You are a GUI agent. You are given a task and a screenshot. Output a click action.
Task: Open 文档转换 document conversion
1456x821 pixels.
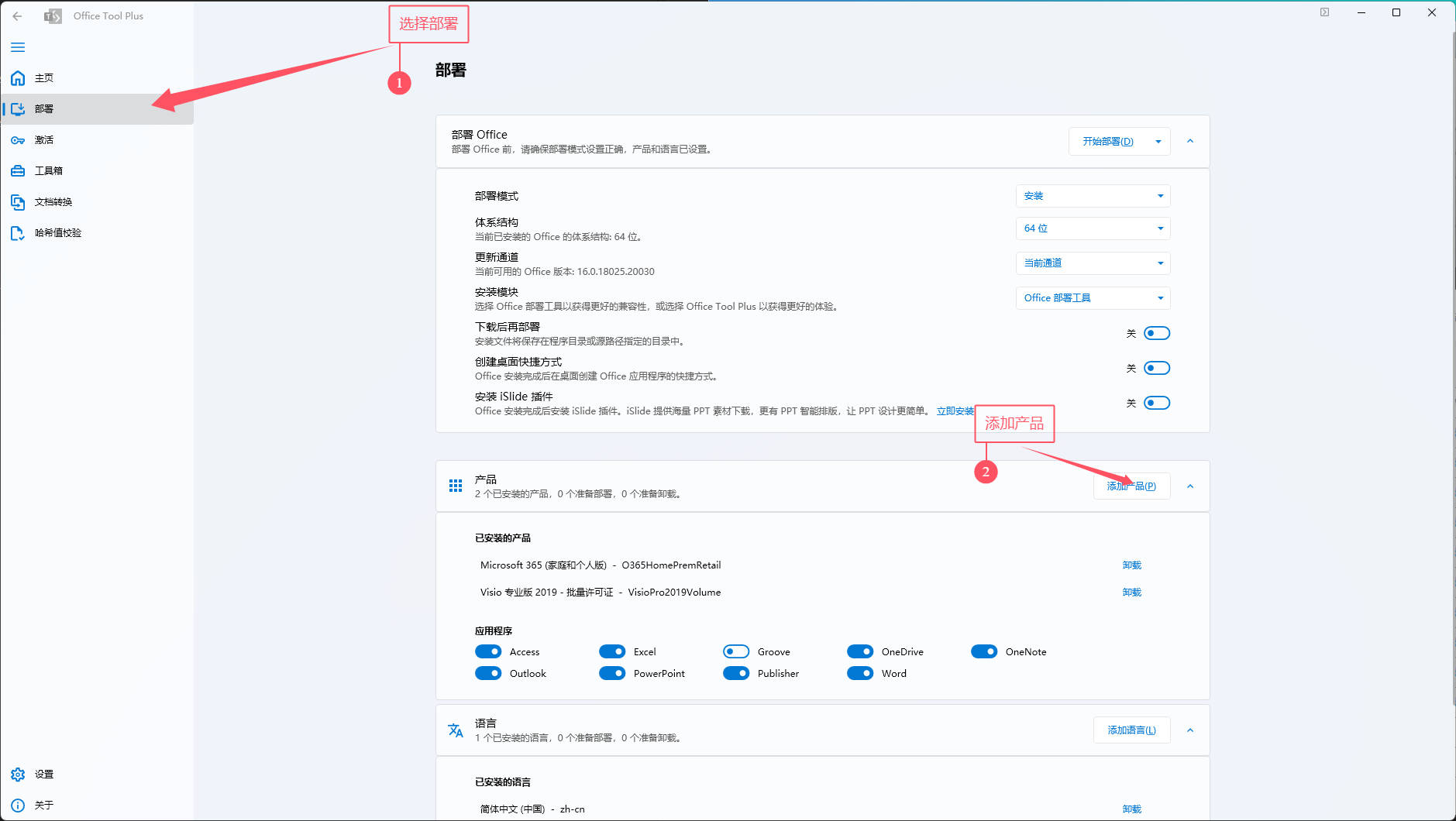point(97,202)
